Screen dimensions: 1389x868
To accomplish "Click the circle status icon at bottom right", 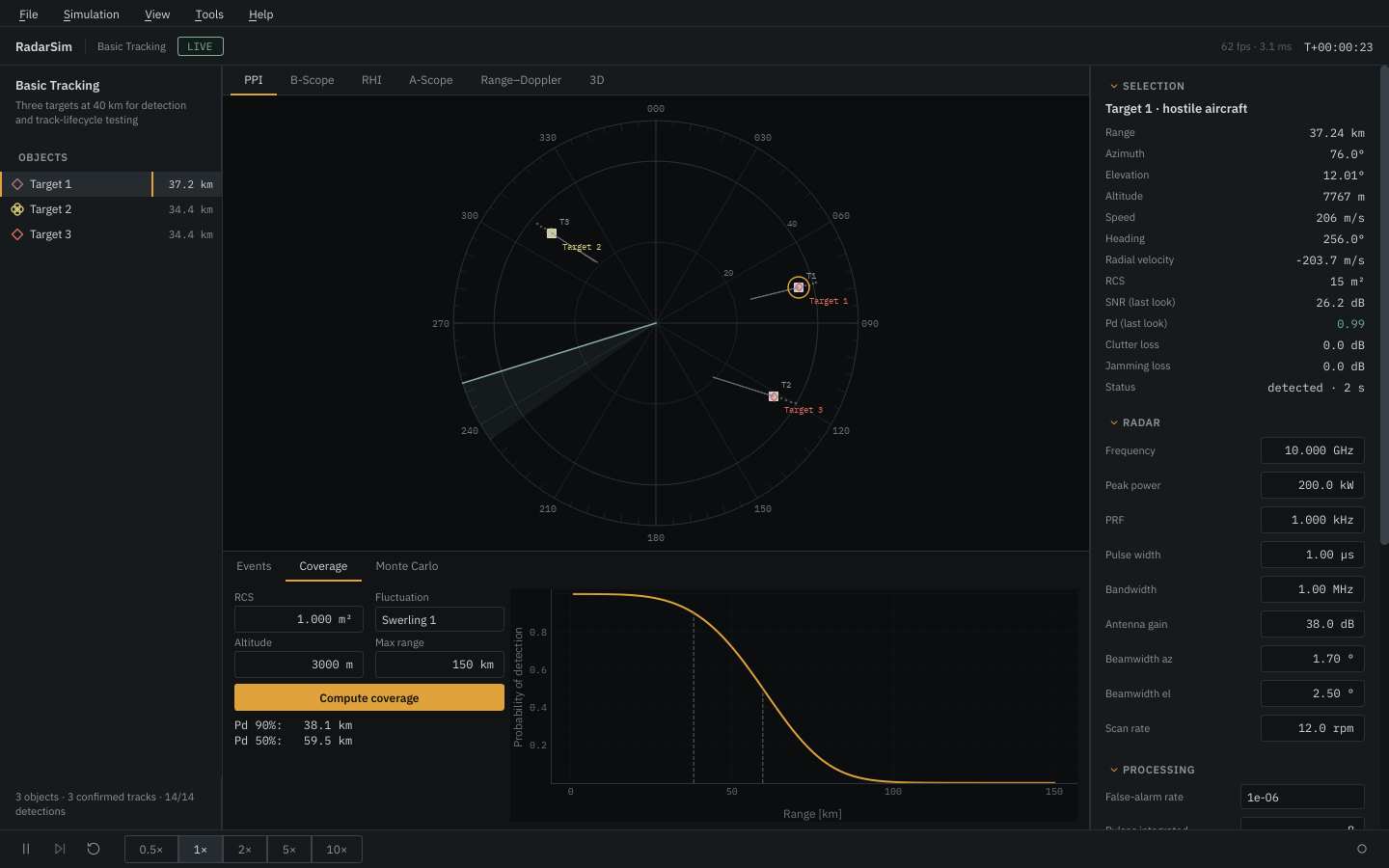I will (x=1362, y=849).
